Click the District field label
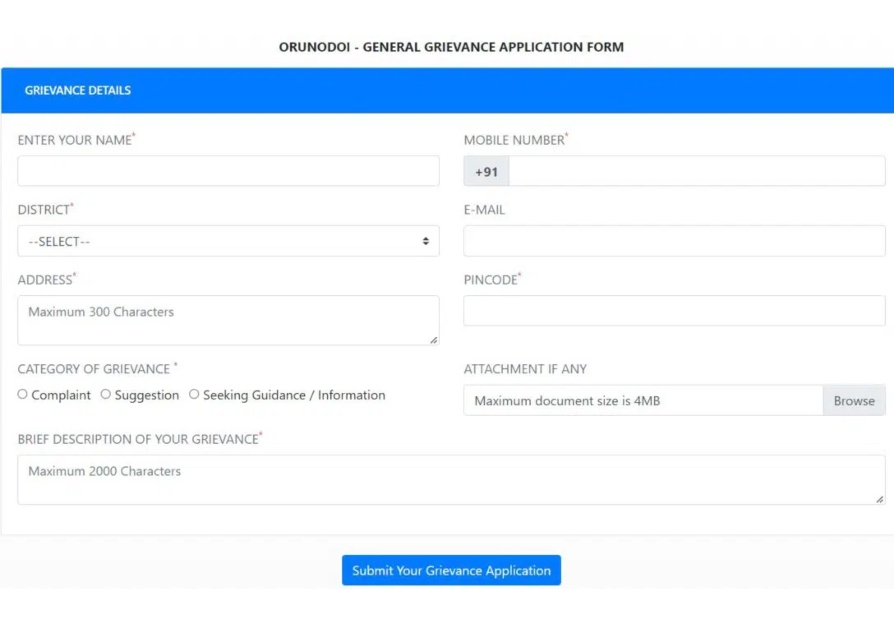Viewport: 894px width, 624px height. (x=43, y=210)
